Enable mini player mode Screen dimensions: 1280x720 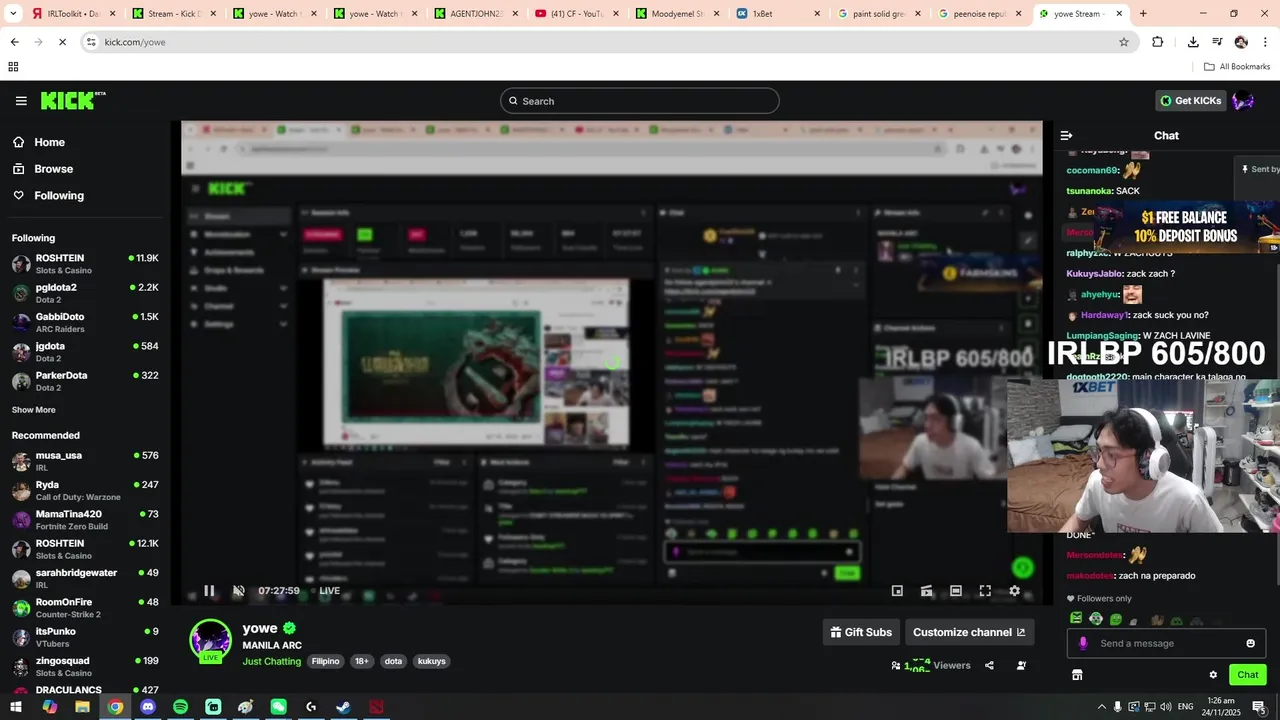(x=897, y=591)
